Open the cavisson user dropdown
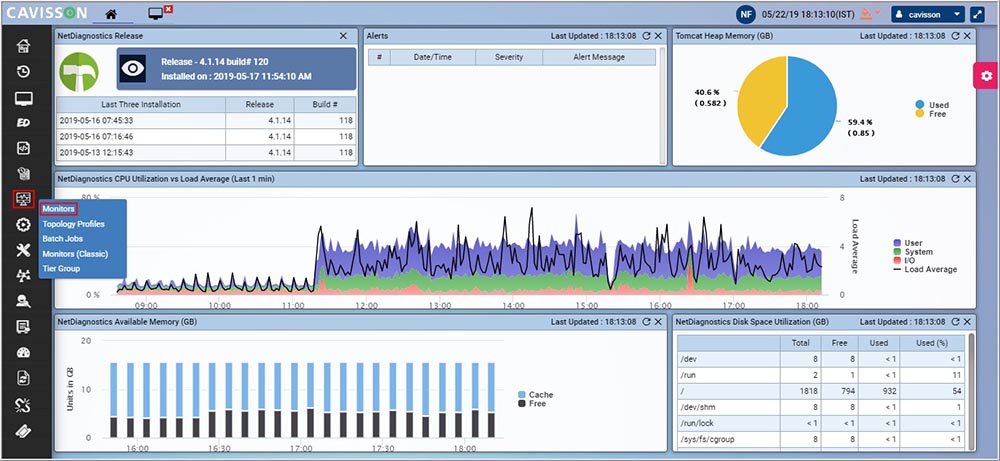 (x=928, y=14)
